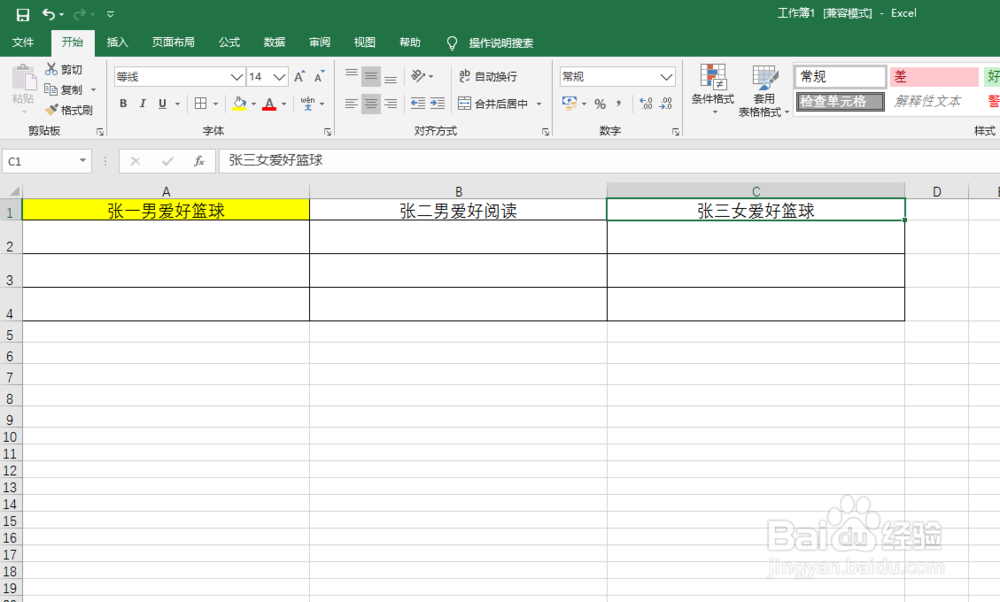Open the phonetic guide wén button
The height and width of the screenshot is (602, 1000).
308,103
